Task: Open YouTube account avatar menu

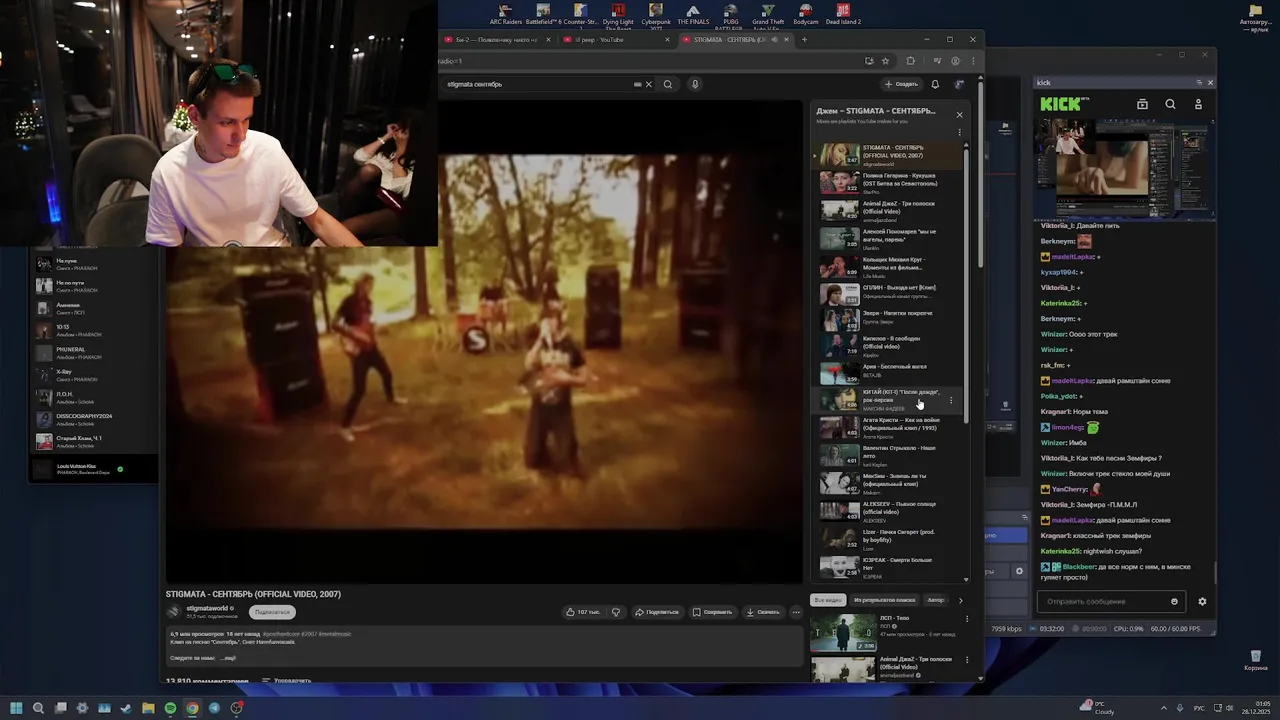Action: tap(960, 84)
